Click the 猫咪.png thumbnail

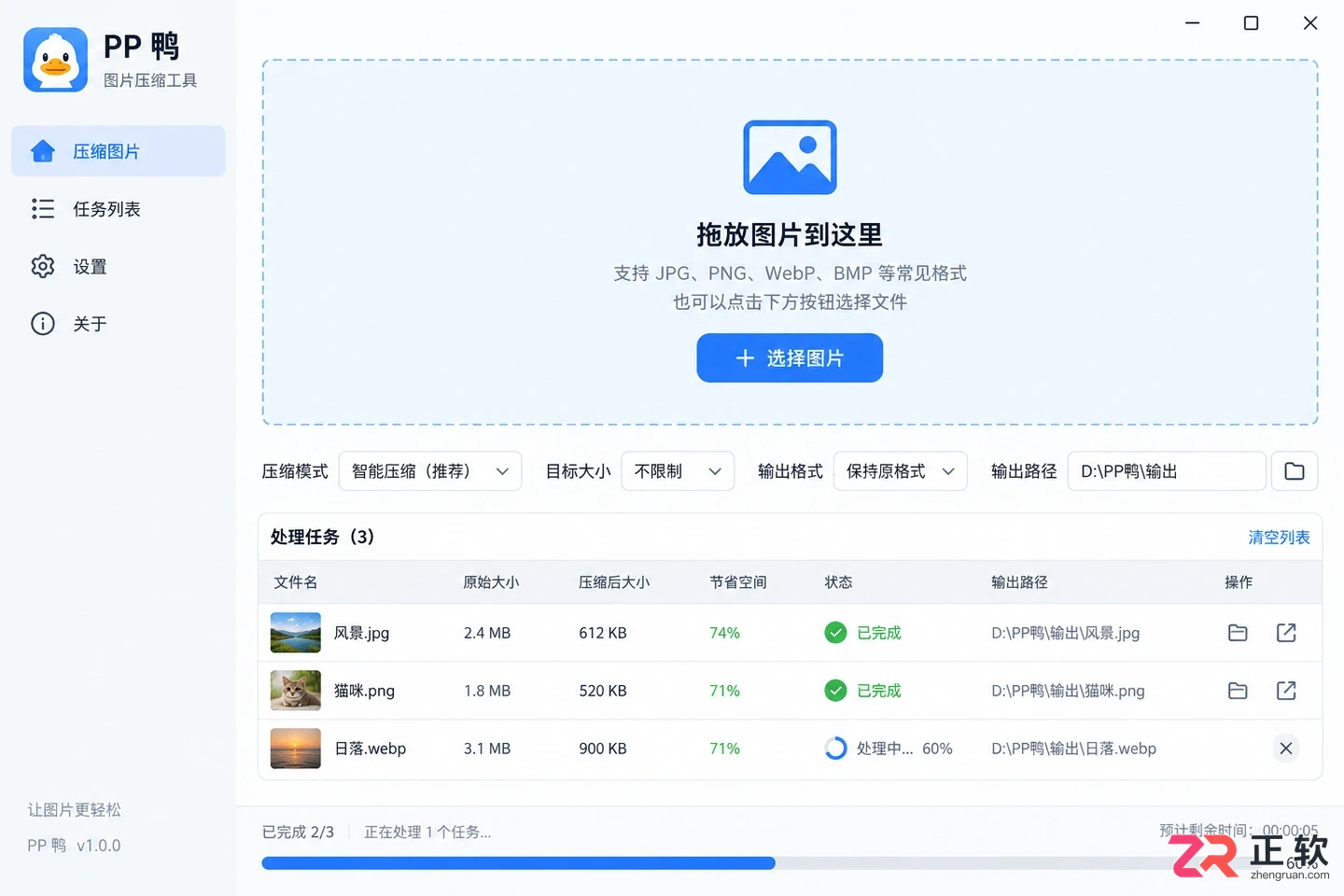pyautogui.click(x=296, y=691)
